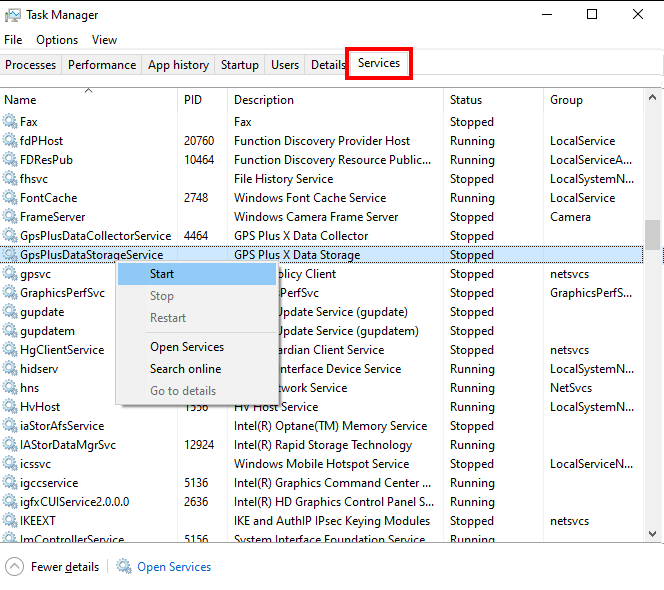Click the igccservice row gear icon

10,483
